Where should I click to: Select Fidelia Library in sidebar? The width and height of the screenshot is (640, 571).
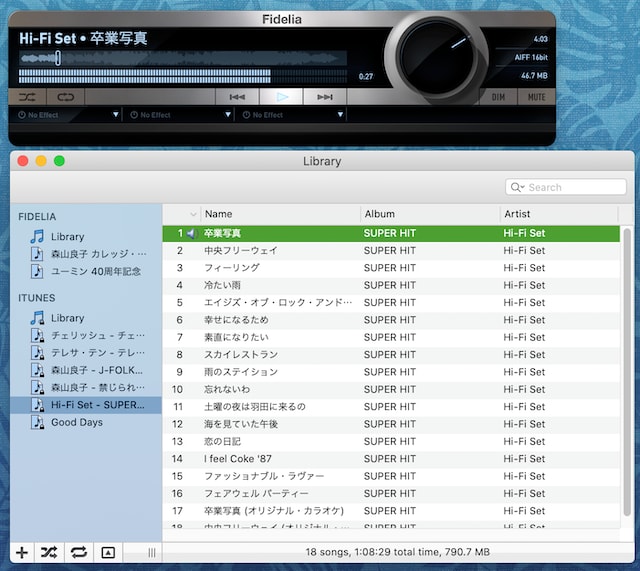point(86,237)
